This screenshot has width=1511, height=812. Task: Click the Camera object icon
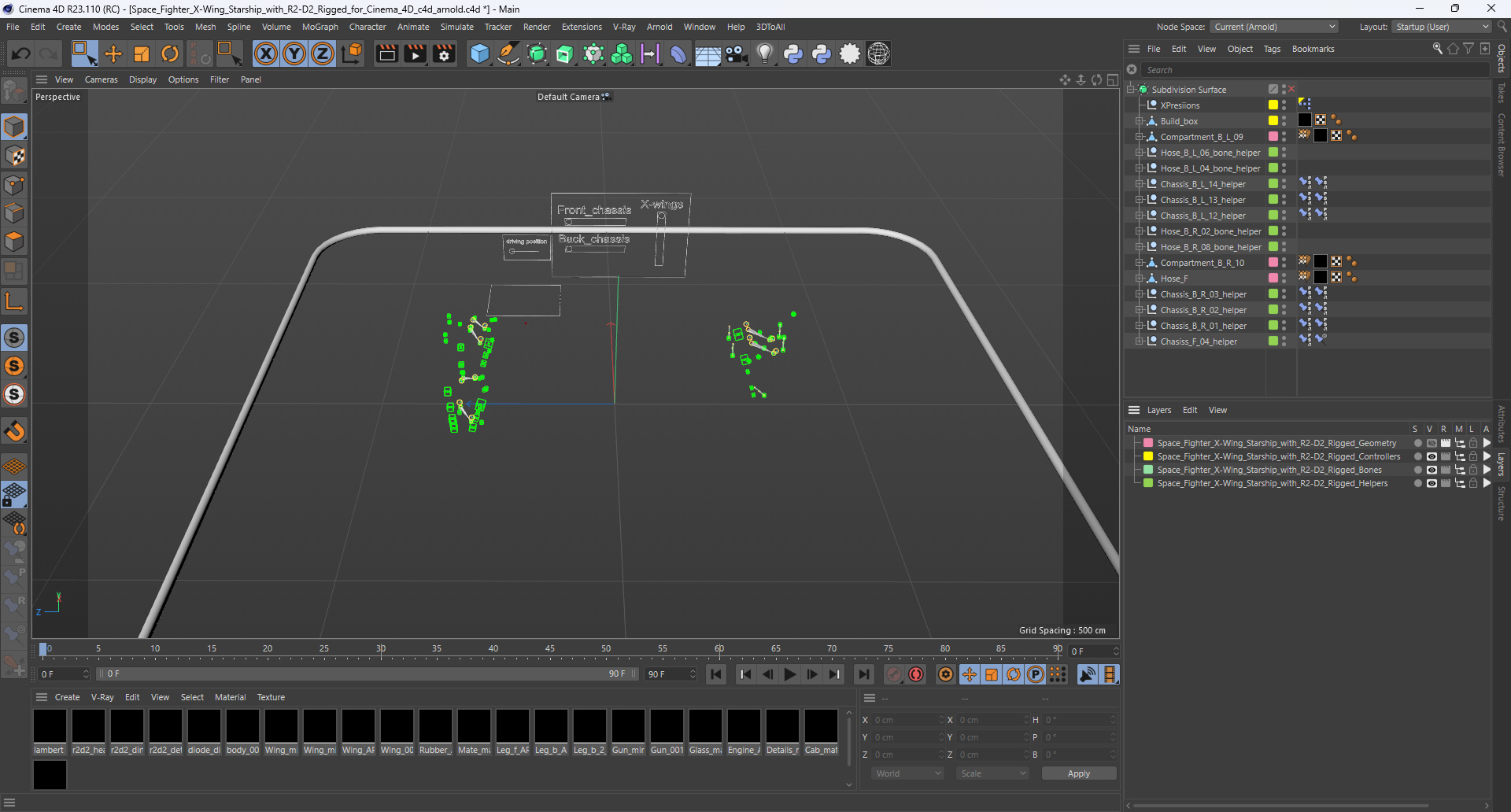pyautogui.click(x=736, y=54)
